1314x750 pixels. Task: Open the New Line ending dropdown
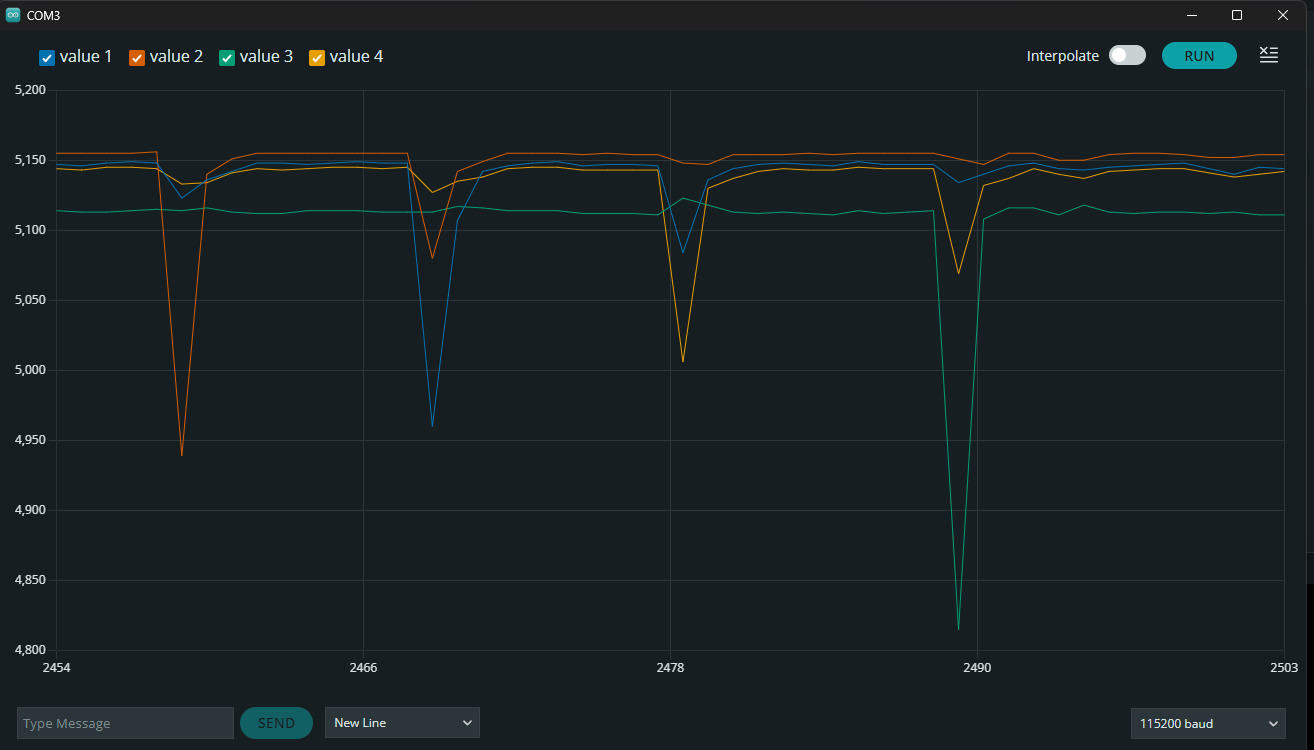click(402, 723)
